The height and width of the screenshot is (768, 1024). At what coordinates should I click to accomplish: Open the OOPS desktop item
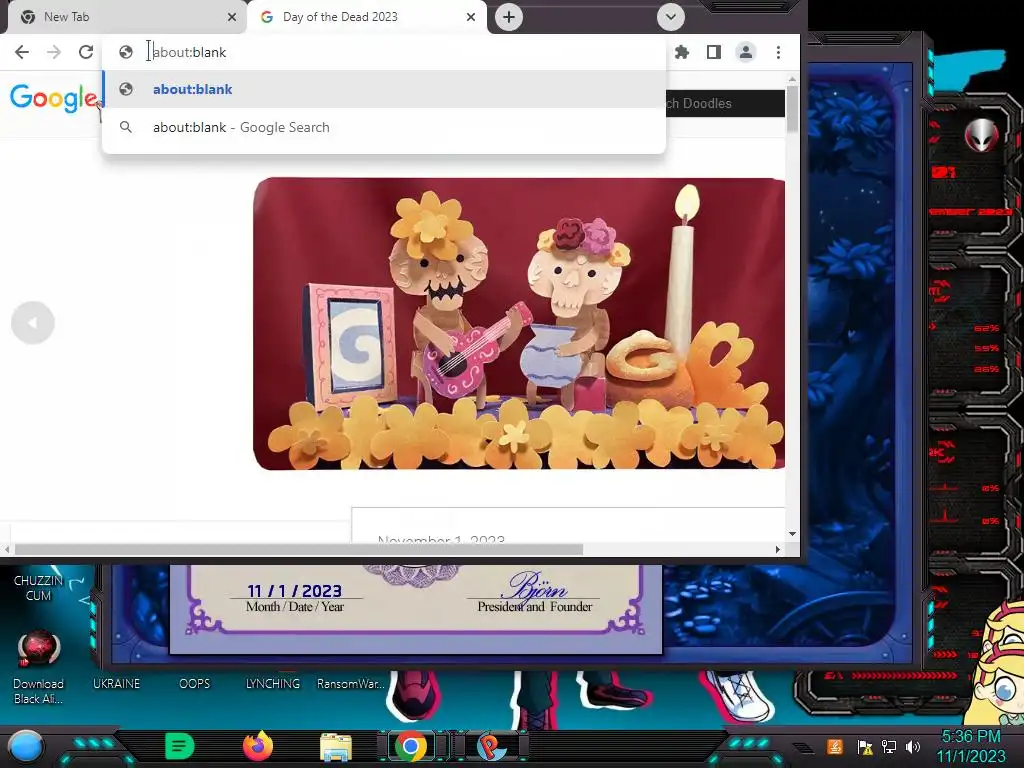pyautogui.click(x=194, y=684)
